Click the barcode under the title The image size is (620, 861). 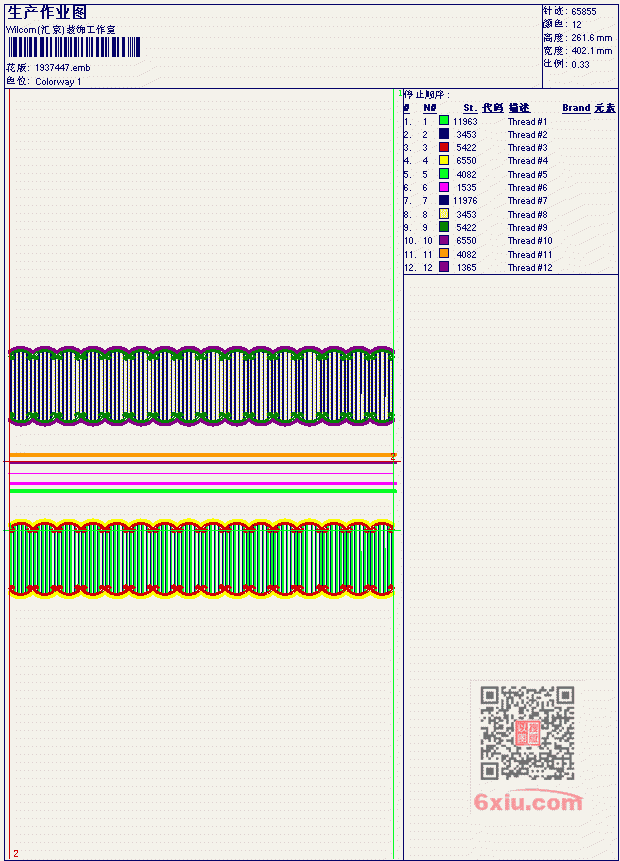pyautogui.click(x=74, y=47)
